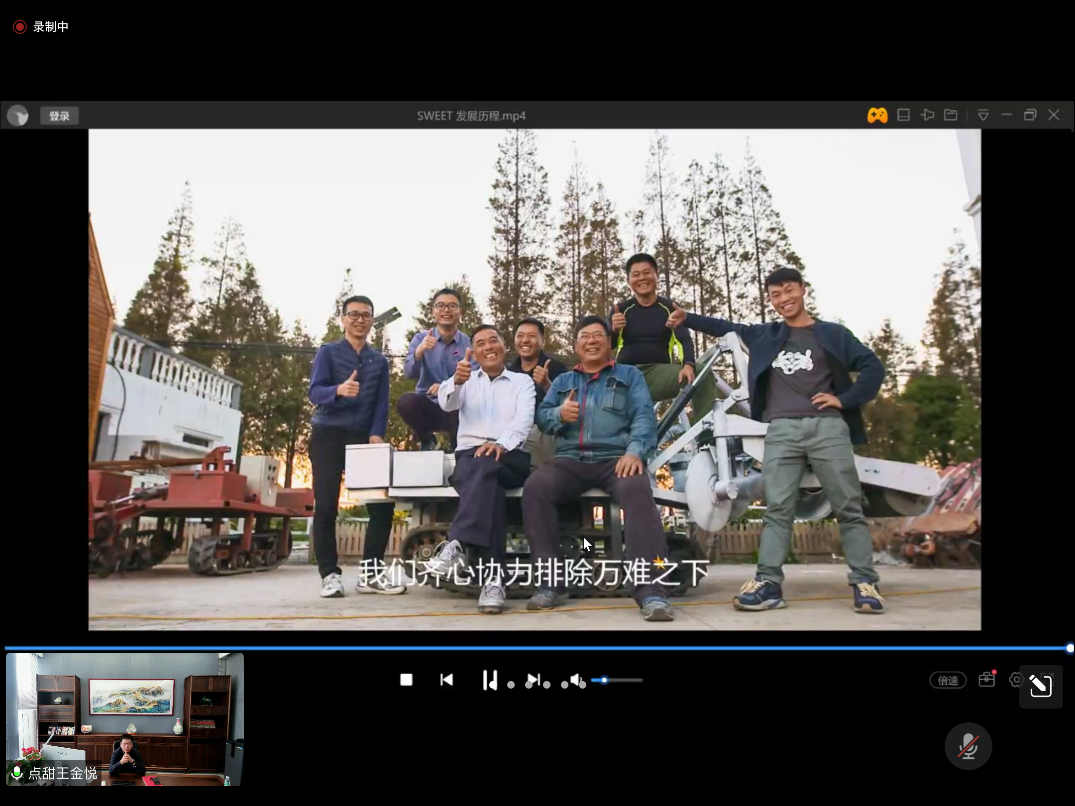
Task: Pause the playing video
Action: click(489, 680)
